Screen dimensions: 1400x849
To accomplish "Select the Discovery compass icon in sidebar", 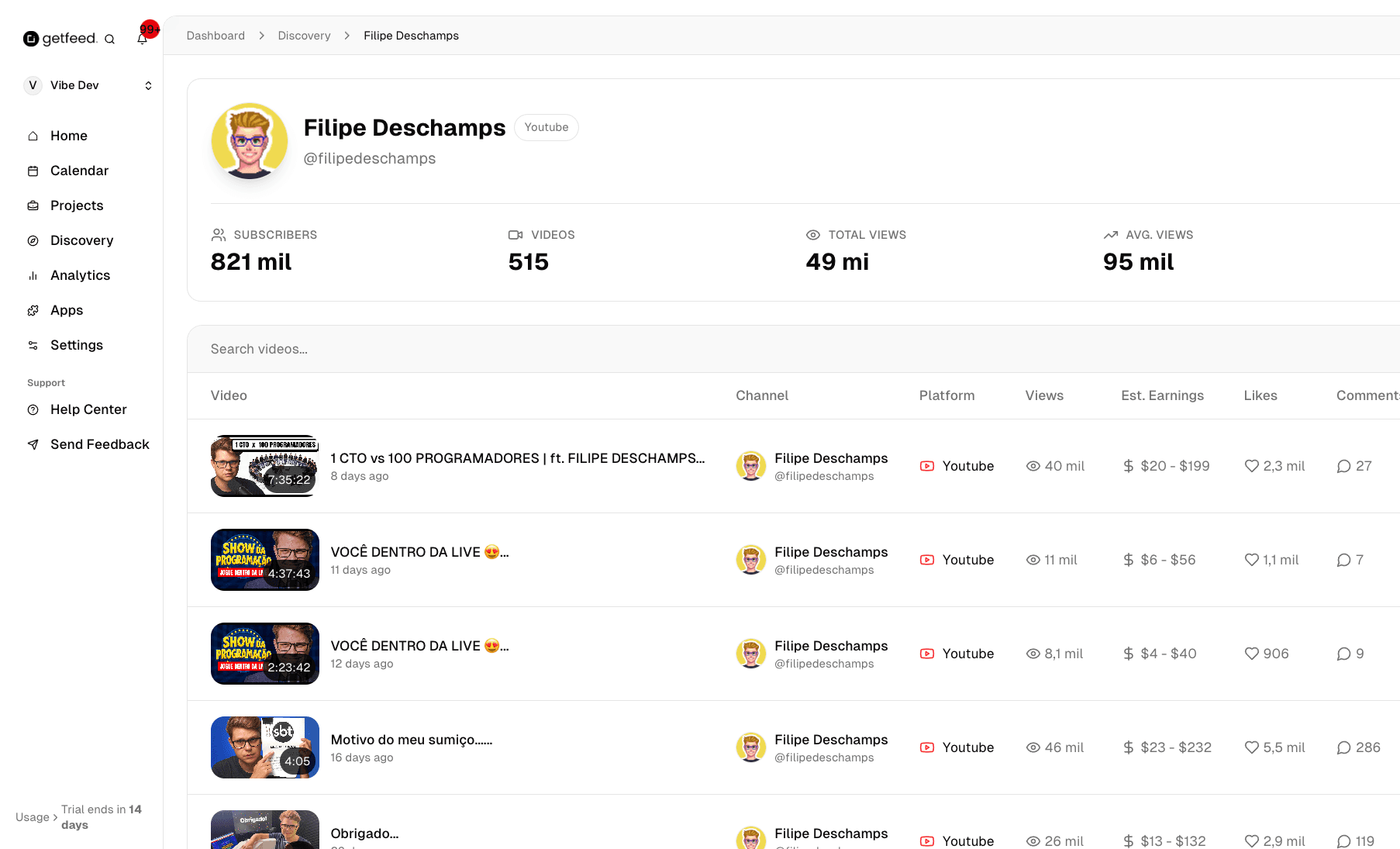I will click(33, 240).
